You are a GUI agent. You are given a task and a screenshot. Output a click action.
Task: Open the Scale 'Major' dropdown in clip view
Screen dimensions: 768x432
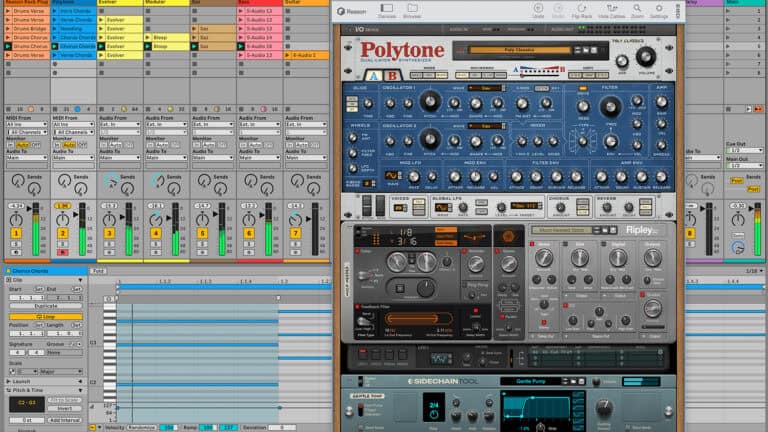click(60, 372)
